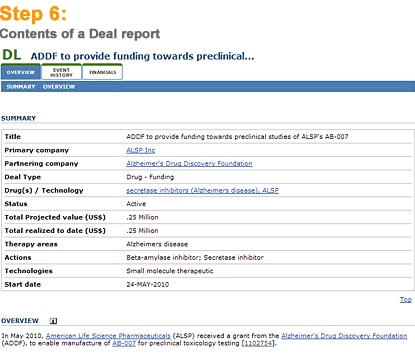
Task: Click the SUMMARY section heading
Action: click(x=18, y=118)
